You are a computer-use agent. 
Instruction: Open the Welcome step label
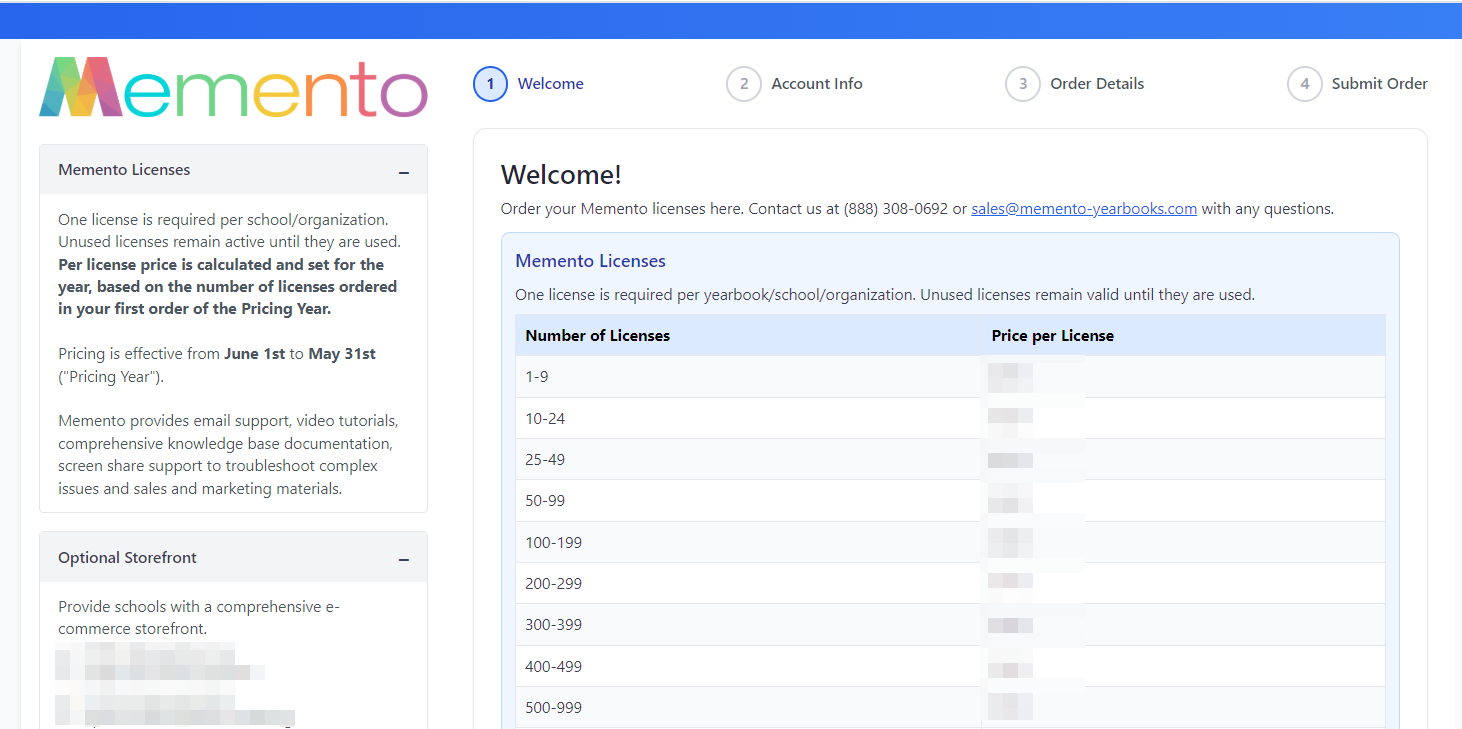click(550, 84)
